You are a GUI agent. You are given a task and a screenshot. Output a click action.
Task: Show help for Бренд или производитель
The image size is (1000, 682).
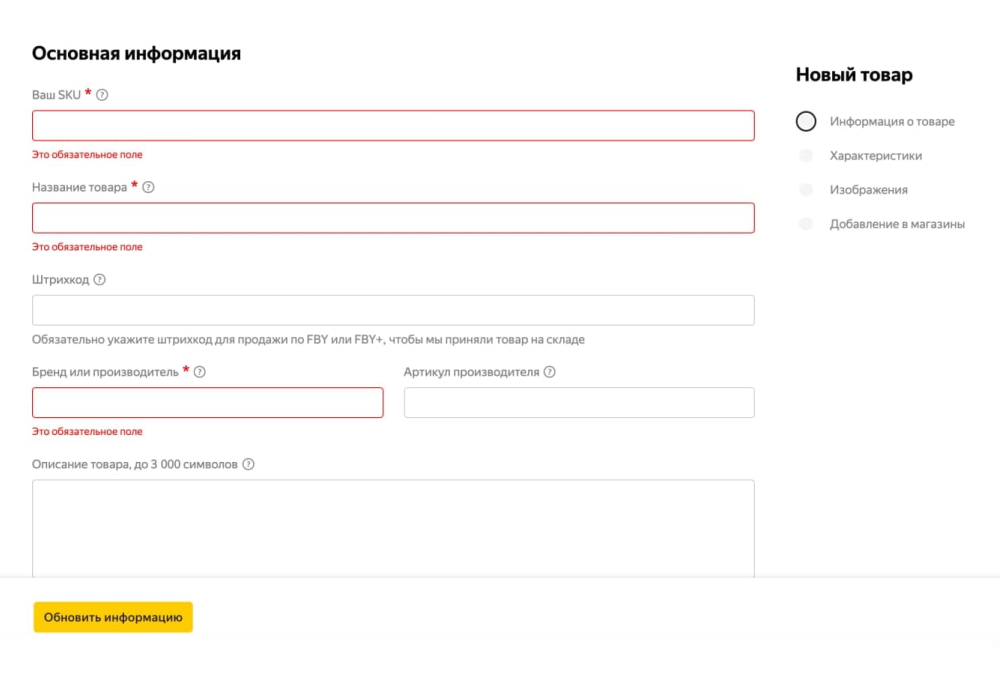tap(200, 372)
